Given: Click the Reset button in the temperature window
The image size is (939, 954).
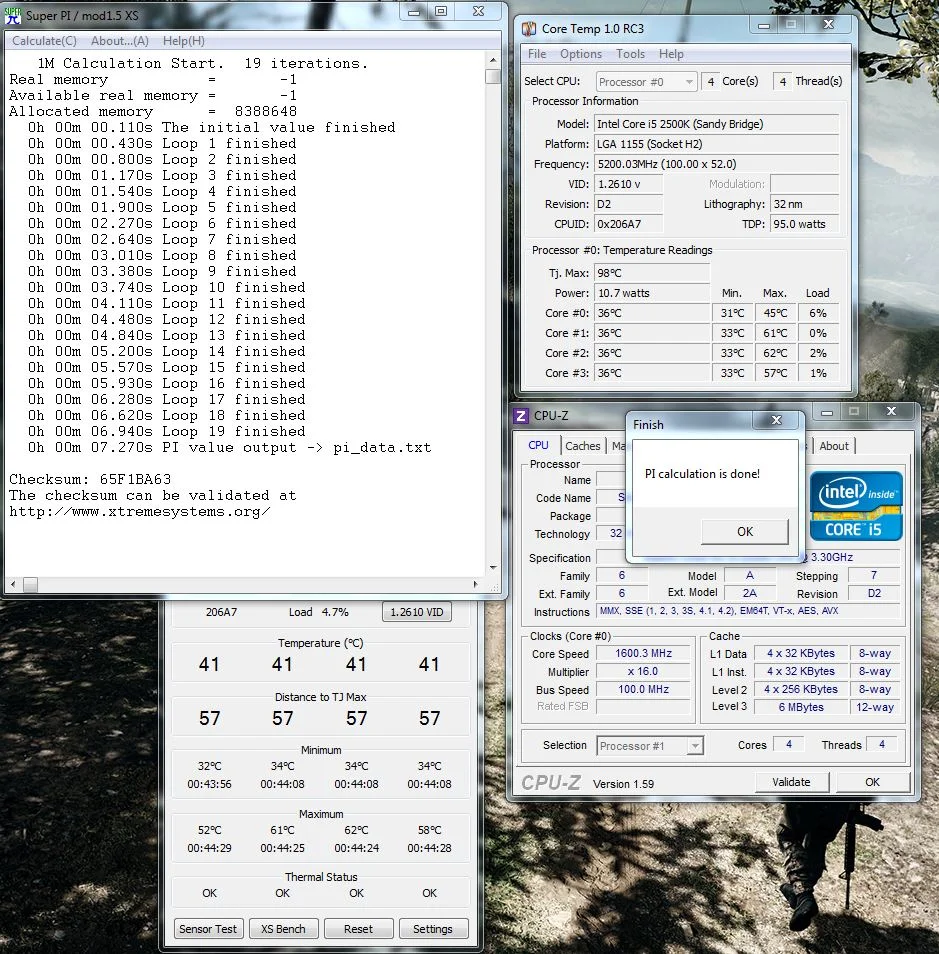Looking at the screenshot, I should tap(358, 929).
